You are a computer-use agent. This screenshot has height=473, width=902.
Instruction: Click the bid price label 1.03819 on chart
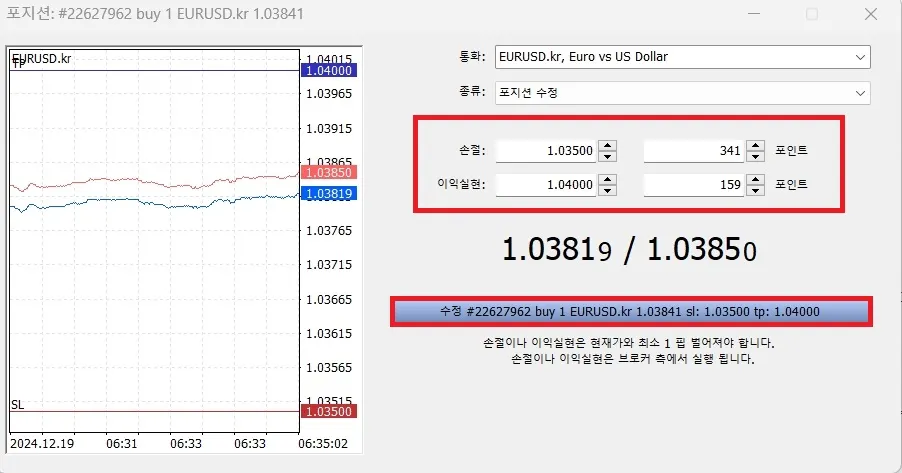[x=329, y=194]
